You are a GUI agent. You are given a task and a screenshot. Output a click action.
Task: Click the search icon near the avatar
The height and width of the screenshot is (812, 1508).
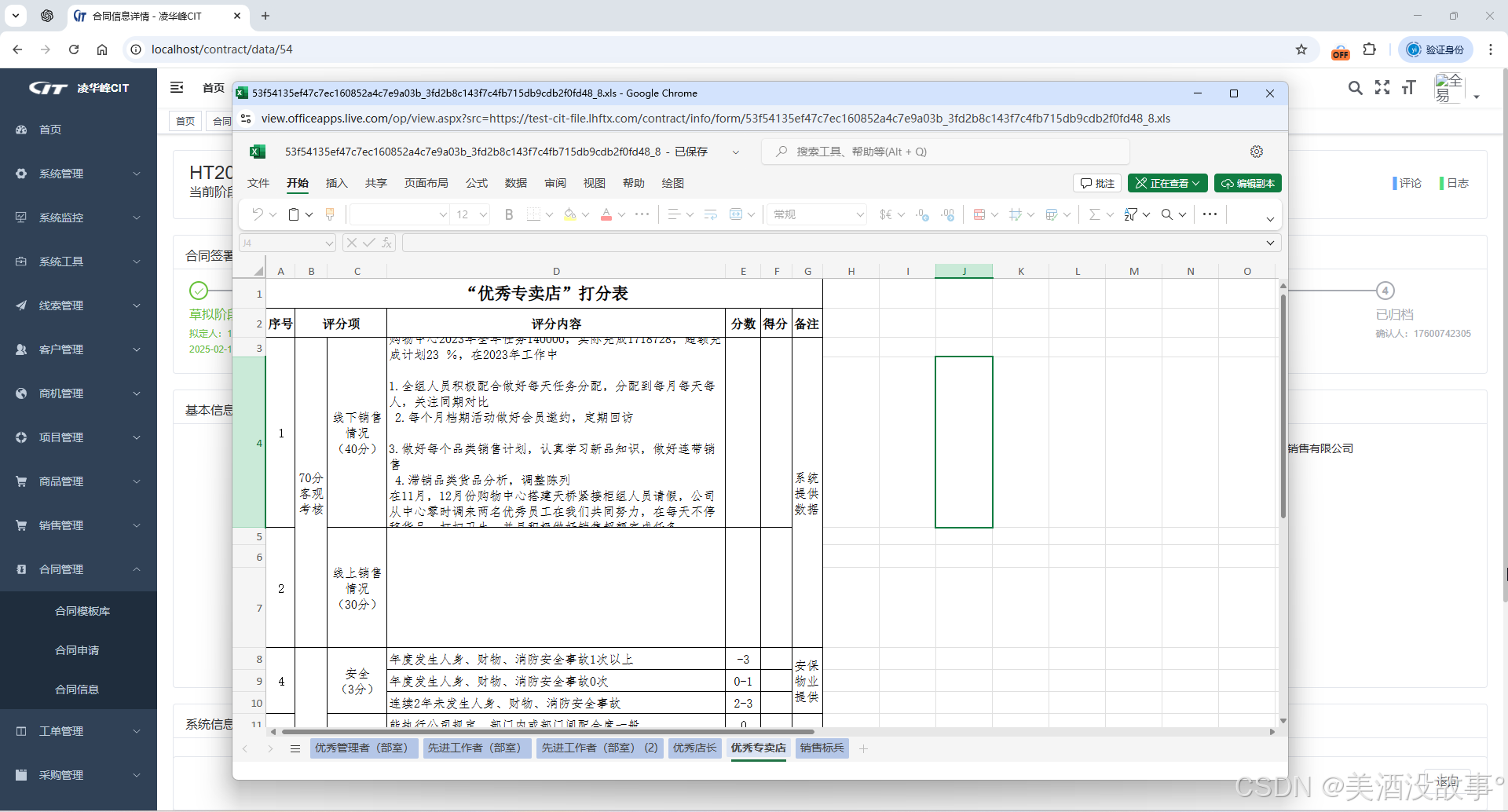(x=1356, y=89)
